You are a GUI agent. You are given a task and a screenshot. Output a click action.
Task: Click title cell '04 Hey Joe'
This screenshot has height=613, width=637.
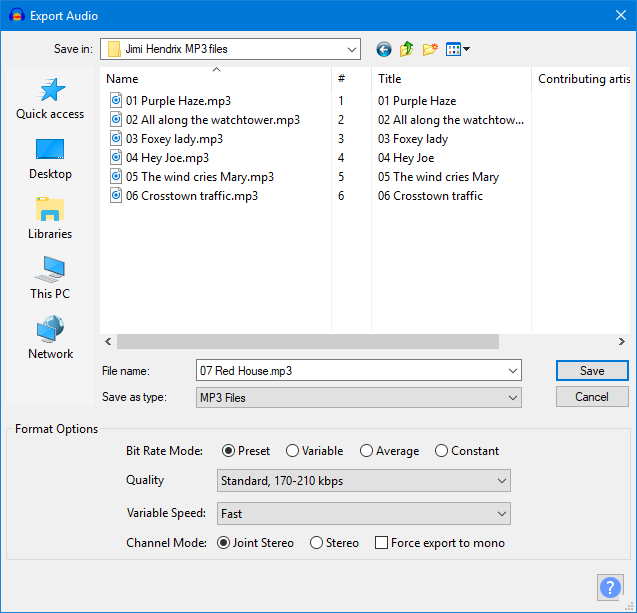[406, 158]
